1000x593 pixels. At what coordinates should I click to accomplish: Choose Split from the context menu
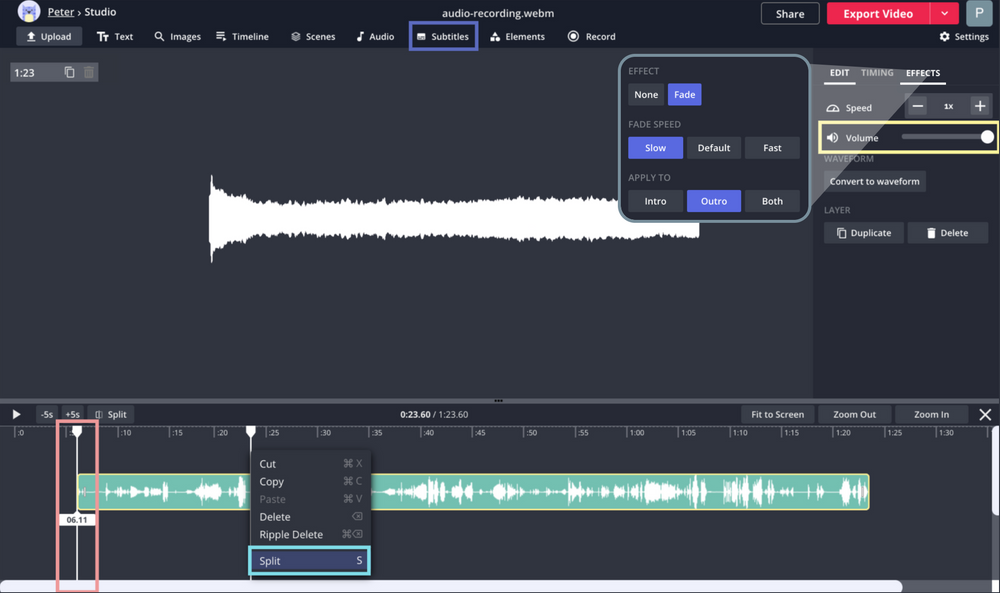[x=309, y=560]
